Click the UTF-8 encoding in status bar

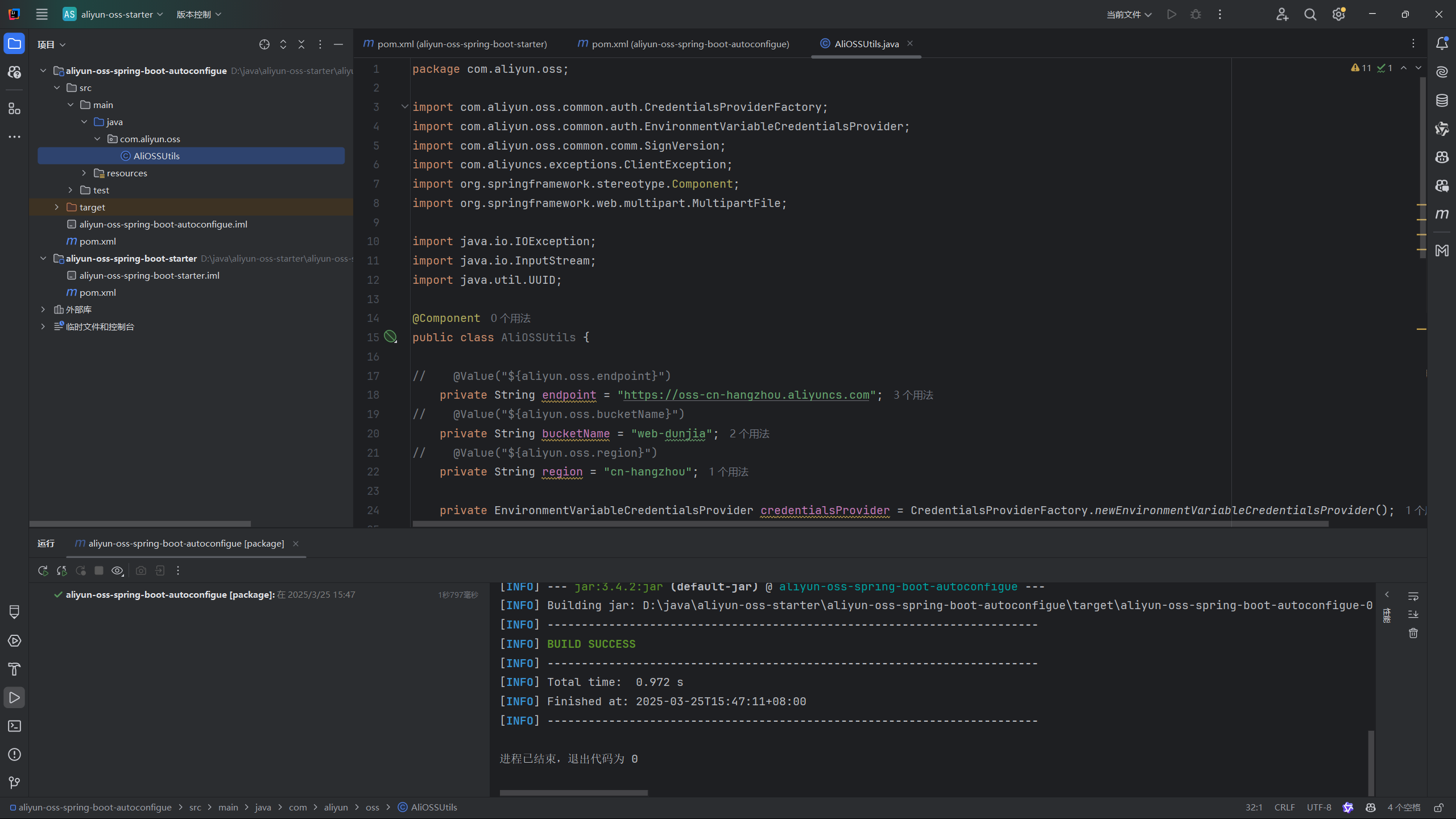tap(1319, 808)
